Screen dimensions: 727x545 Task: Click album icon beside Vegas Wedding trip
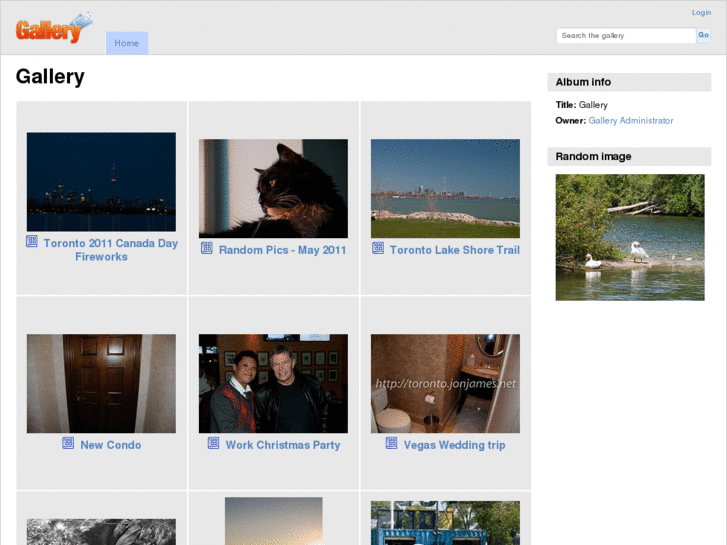(x=392, y=443)
